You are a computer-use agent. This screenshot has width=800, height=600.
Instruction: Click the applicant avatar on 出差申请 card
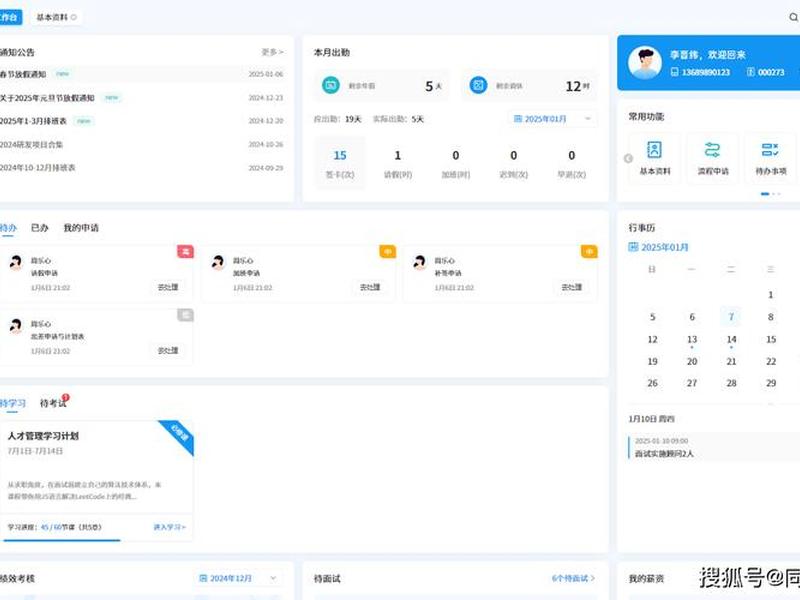(16, 326)
